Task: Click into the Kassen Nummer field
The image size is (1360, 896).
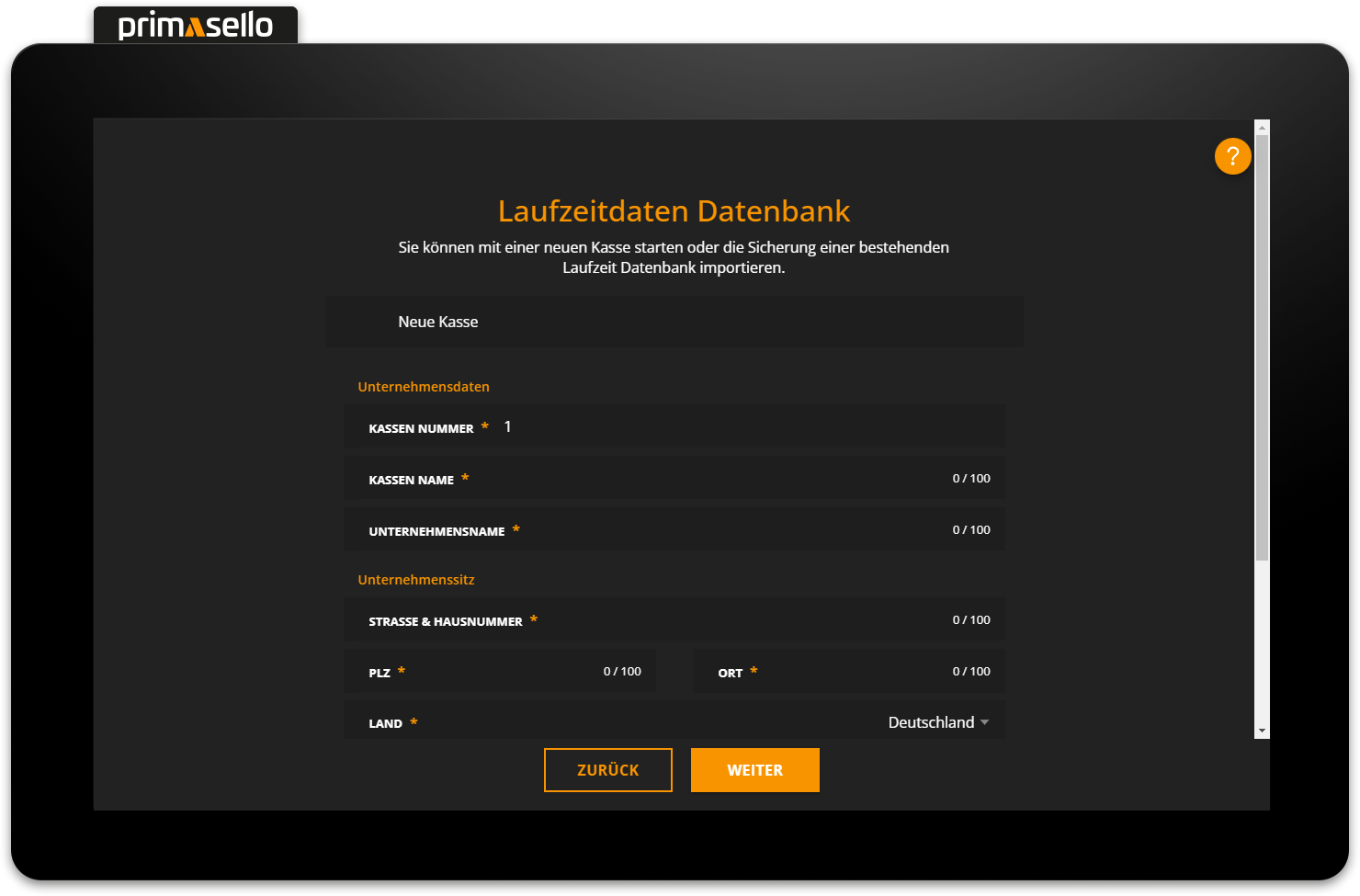Action: (735, 427)
